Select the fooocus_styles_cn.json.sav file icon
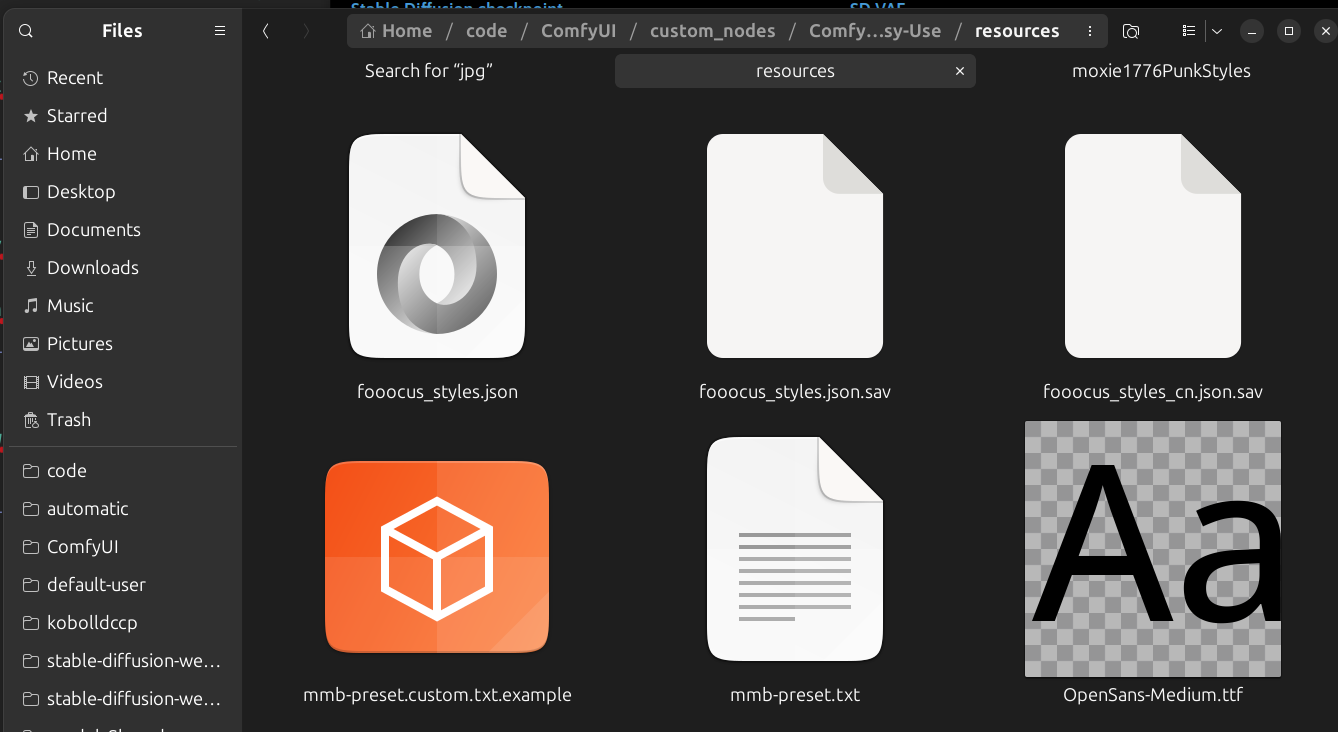 pyautogui.click(x=1153, y=246)
